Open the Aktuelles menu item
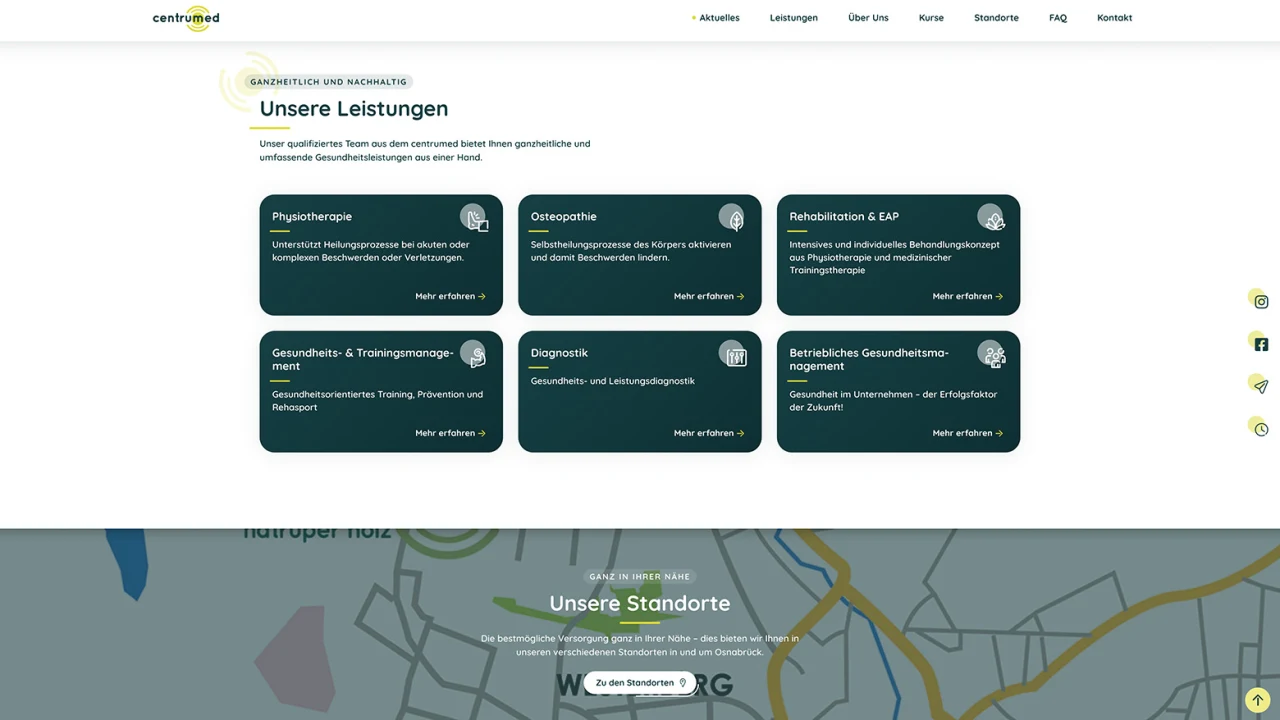Viewport: 1280px width, 720px height. (x=719, y=18)
